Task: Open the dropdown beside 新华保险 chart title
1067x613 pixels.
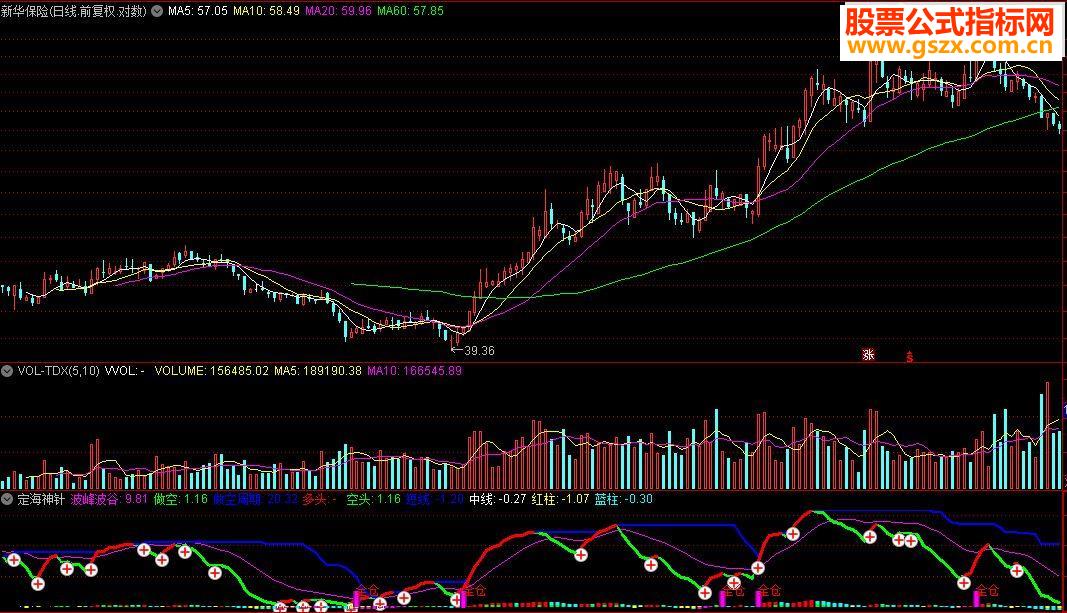Action: point(157,11)
